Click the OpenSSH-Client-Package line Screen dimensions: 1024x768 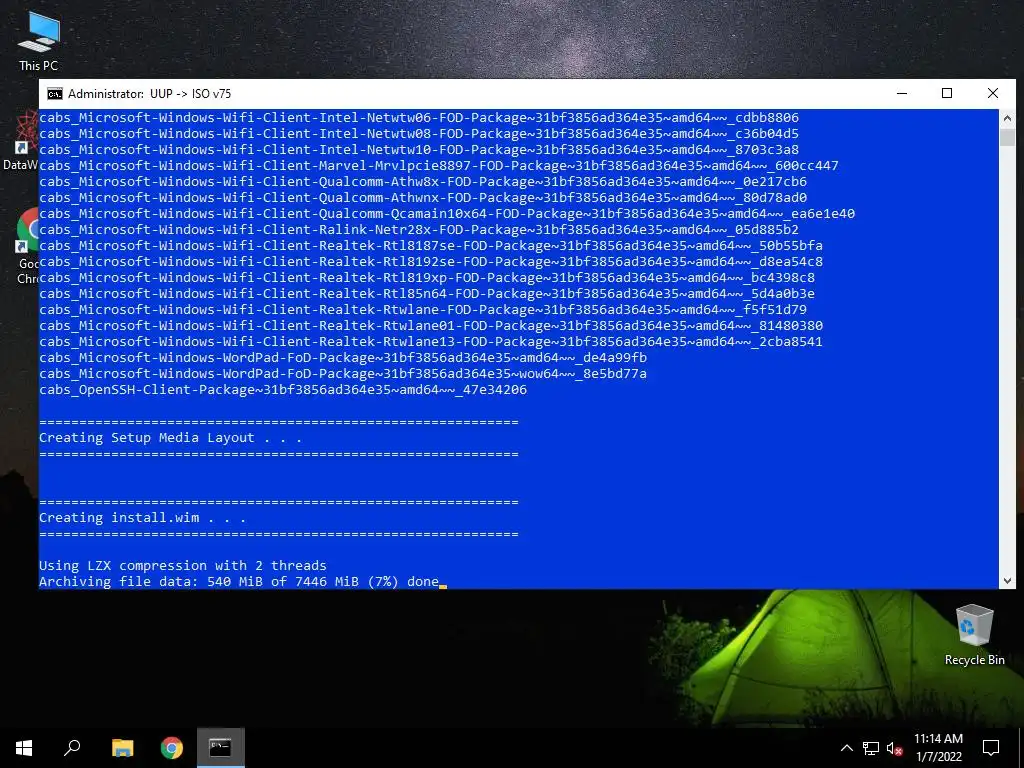[283, 390]
